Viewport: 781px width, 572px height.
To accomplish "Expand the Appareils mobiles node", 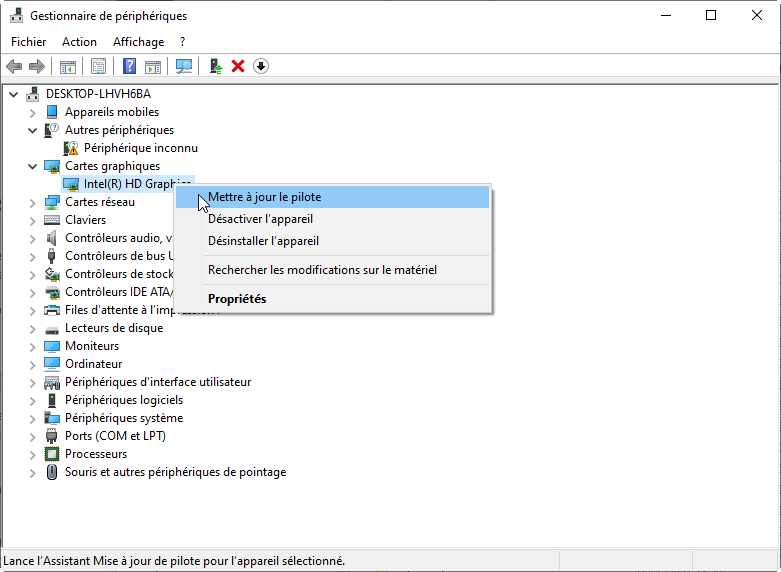I will tap(32, 113).
